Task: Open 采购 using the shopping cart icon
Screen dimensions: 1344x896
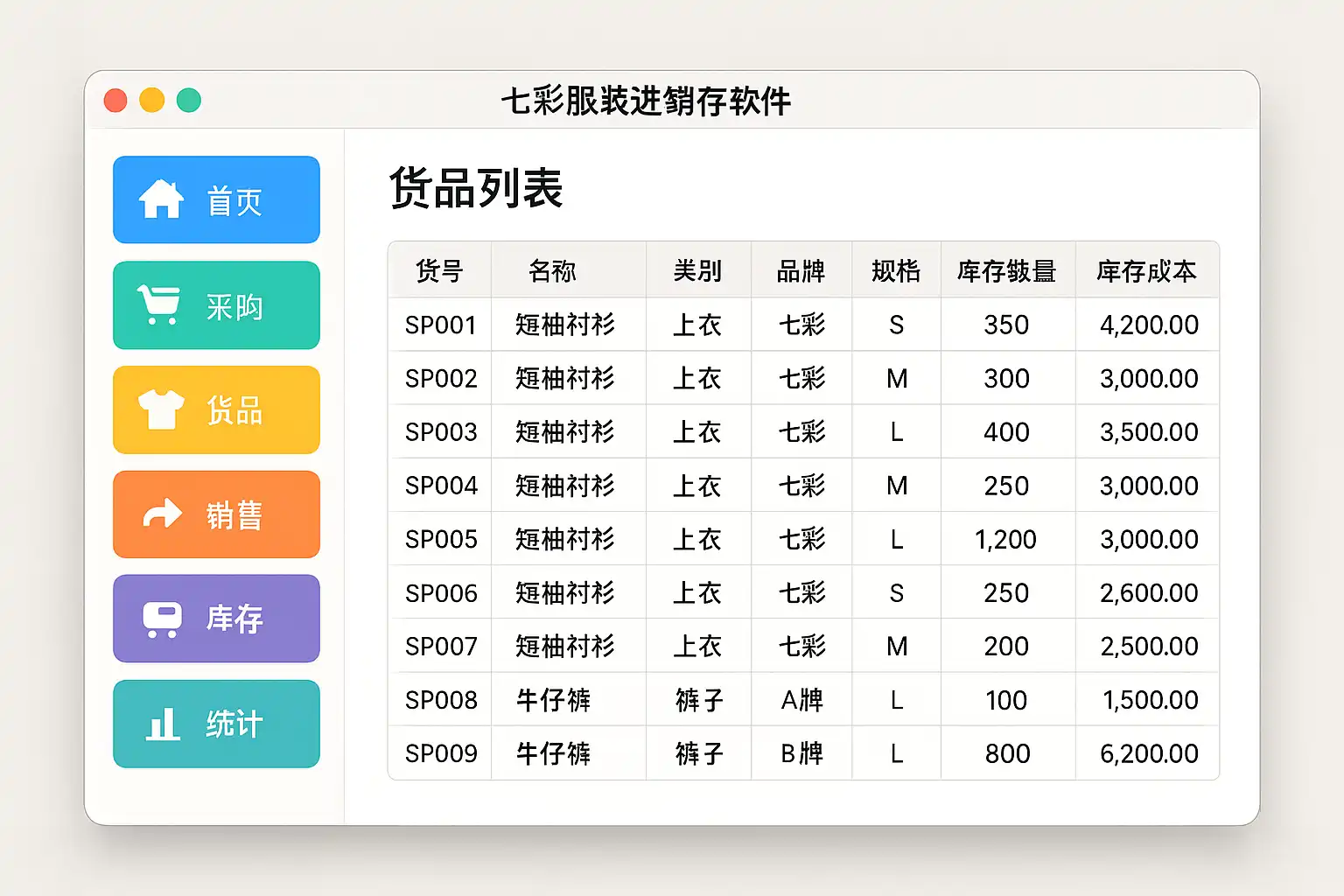Action: click(158, 305)
